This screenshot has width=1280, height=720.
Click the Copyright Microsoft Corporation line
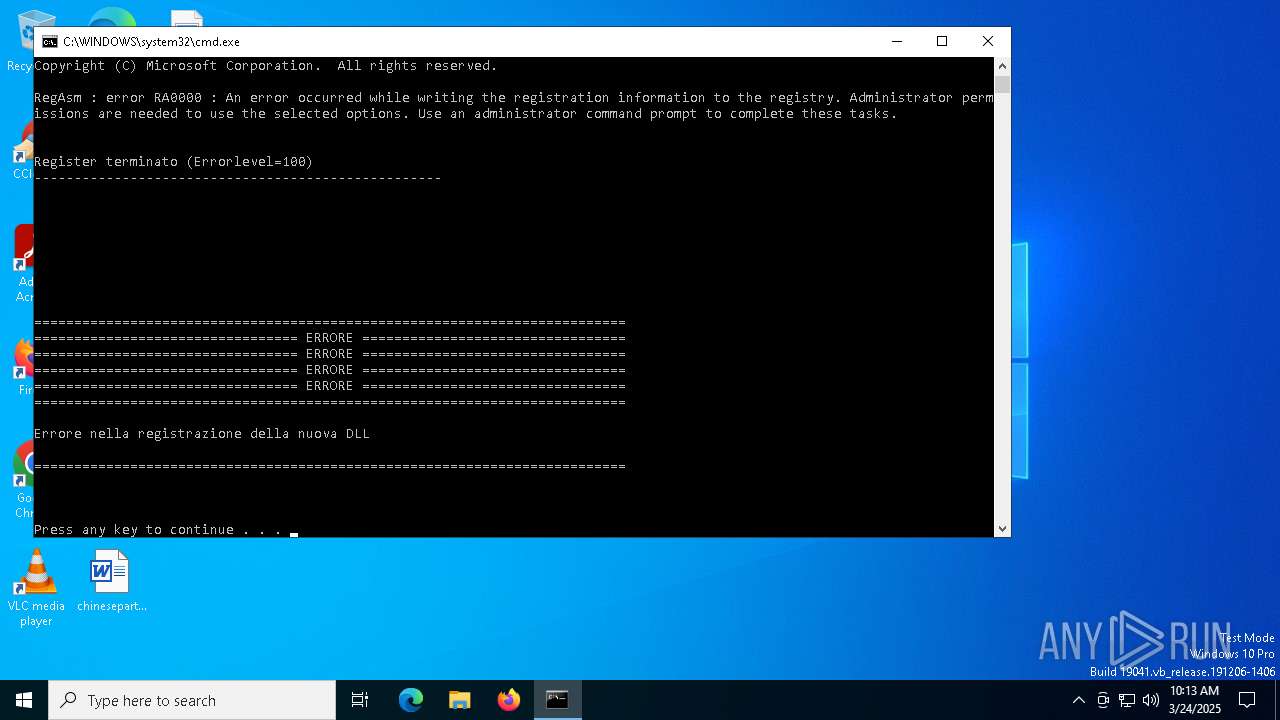click(x=265, y=65)
